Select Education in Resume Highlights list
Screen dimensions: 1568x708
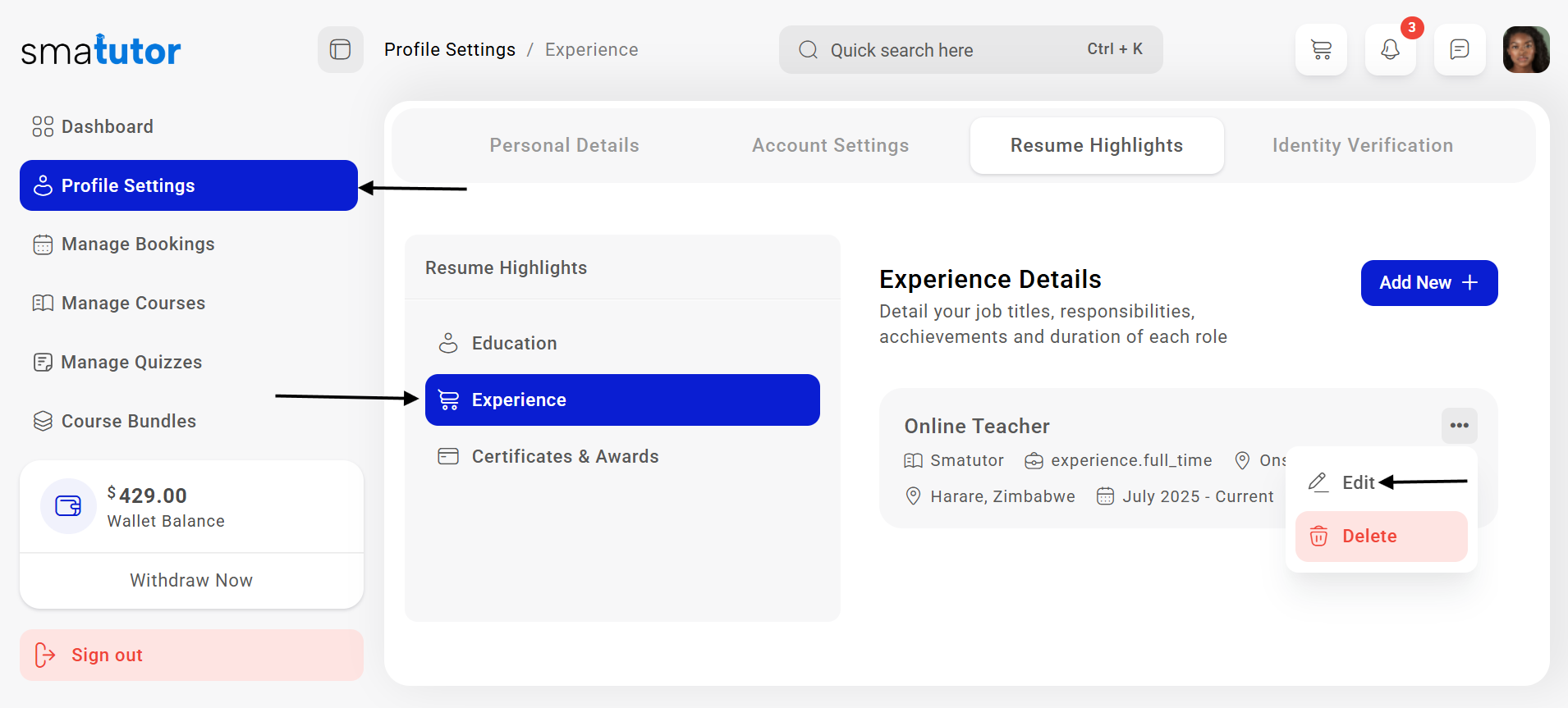coord(514,343)
